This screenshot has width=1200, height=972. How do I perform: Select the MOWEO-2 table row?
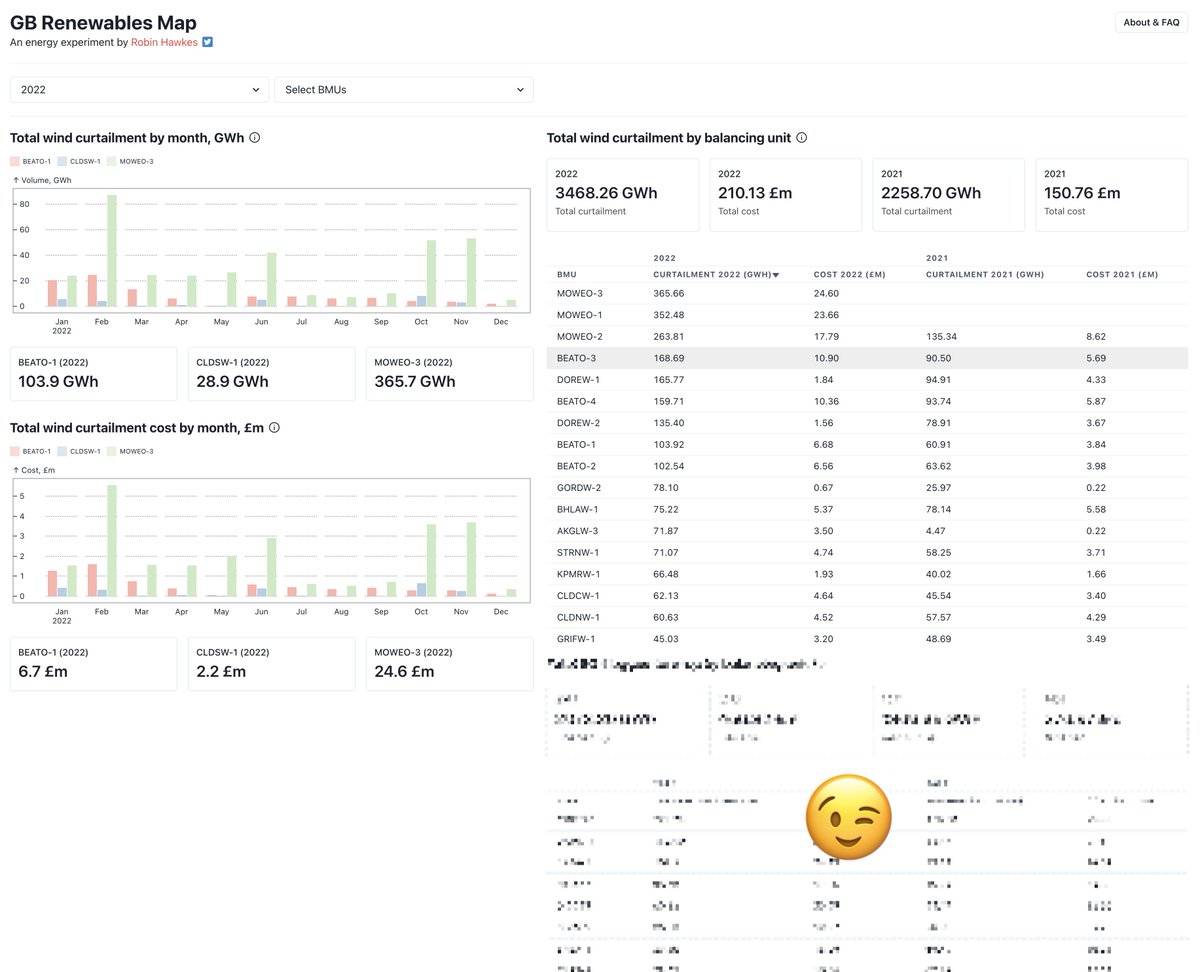click(x=868, y=337)
